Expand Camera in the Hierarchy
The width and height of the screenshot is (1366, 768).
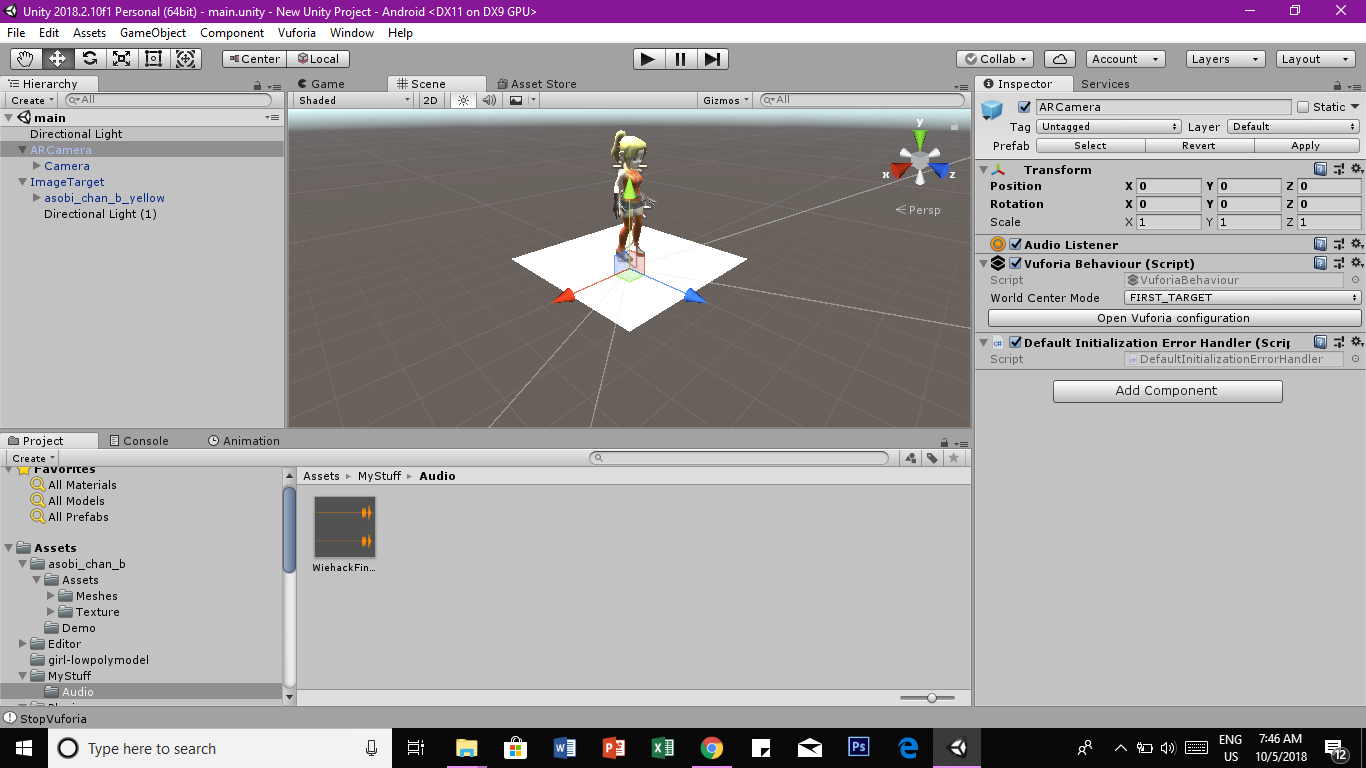[37, 166]
